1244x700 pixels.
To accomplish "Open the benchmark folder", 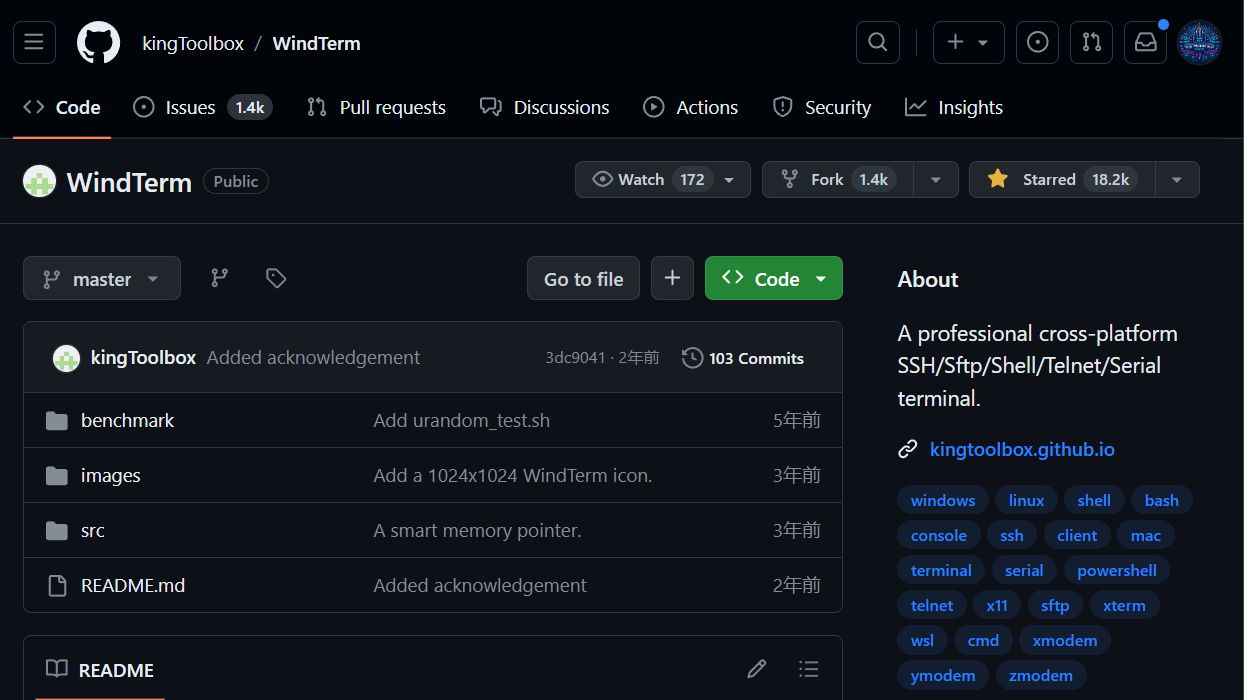I will [x=127, y=421].
